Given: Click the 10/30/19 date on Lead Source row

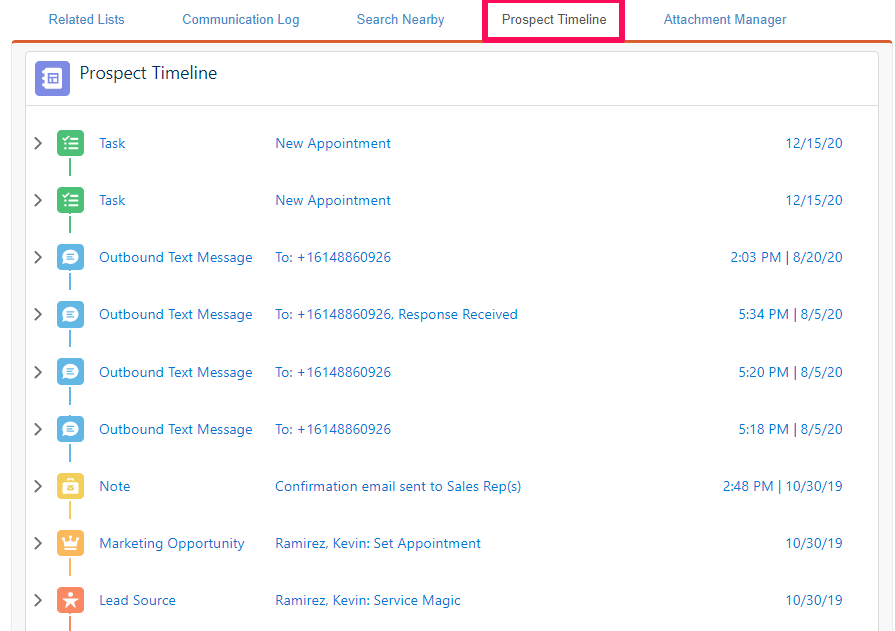Looking at the screenshot, I should 814,600.
